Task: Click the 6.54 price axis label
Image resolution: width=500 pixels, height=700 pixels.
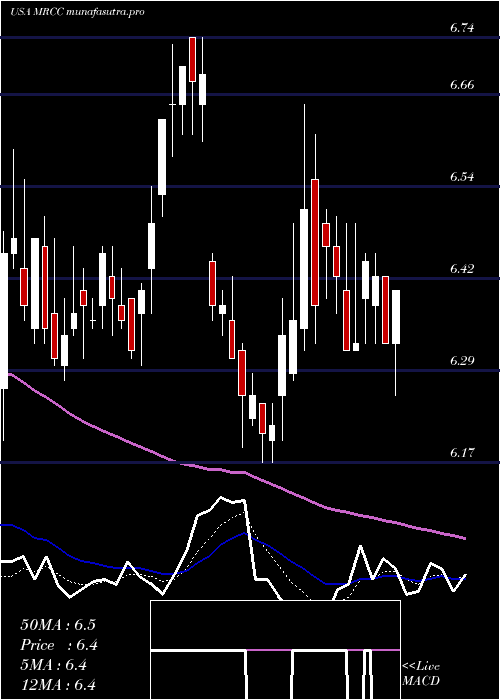Action: coord(462,176)
